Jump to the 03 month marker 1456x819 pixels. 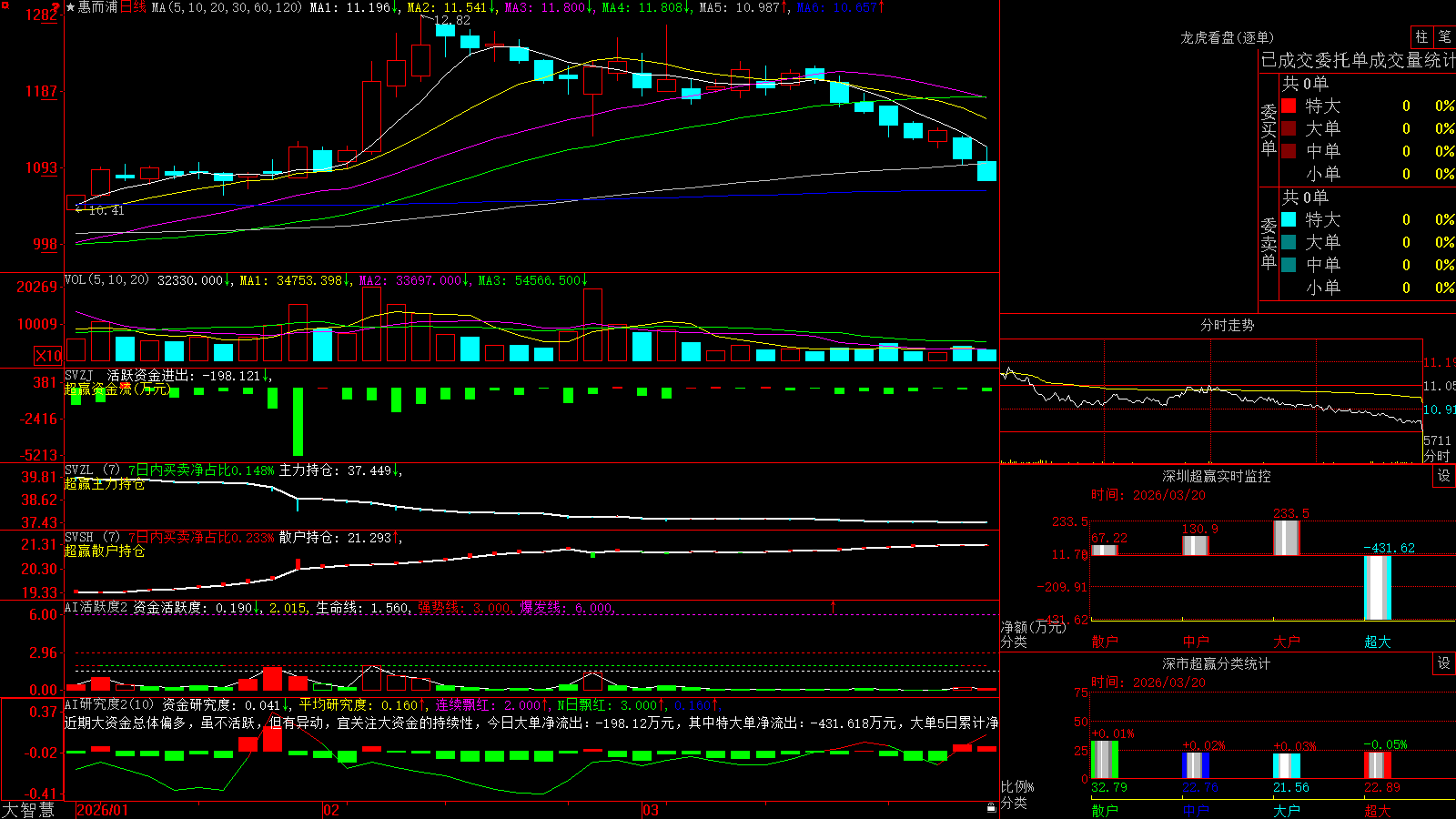[651, 810]
